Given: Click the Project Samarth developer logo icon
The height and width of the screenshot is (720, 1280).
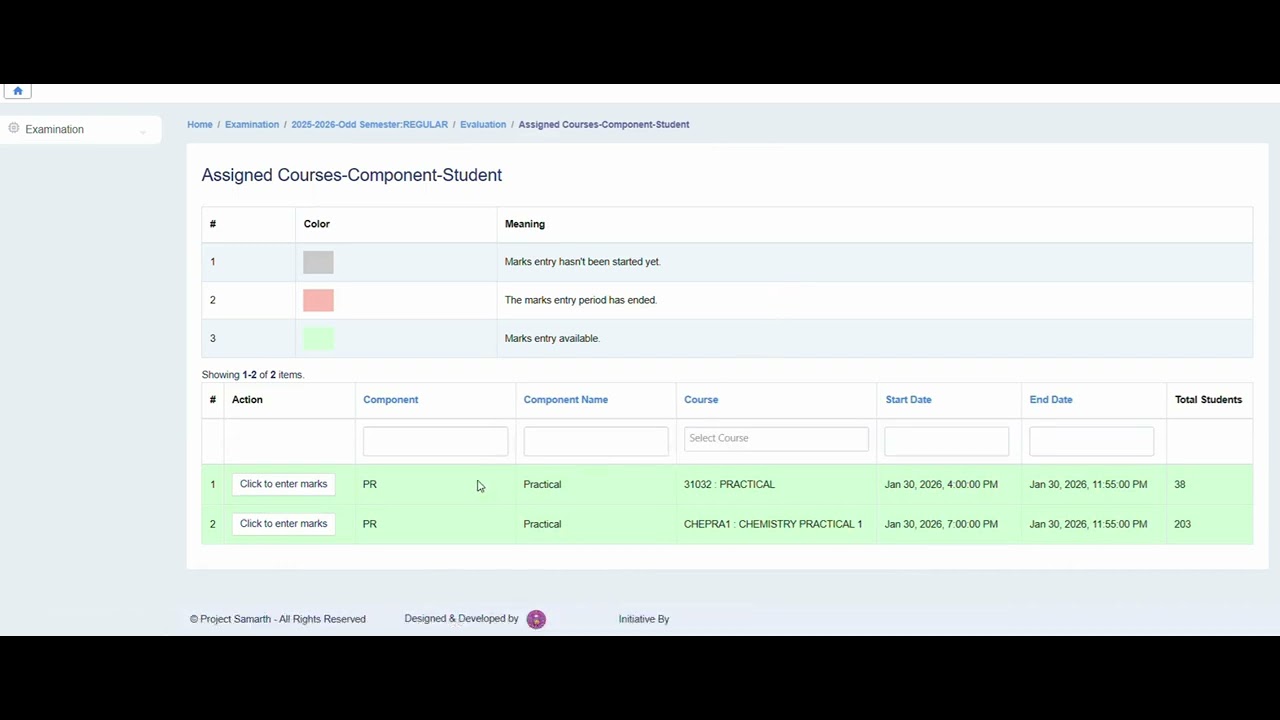Looking at the screenshot, I should [536, 619].
